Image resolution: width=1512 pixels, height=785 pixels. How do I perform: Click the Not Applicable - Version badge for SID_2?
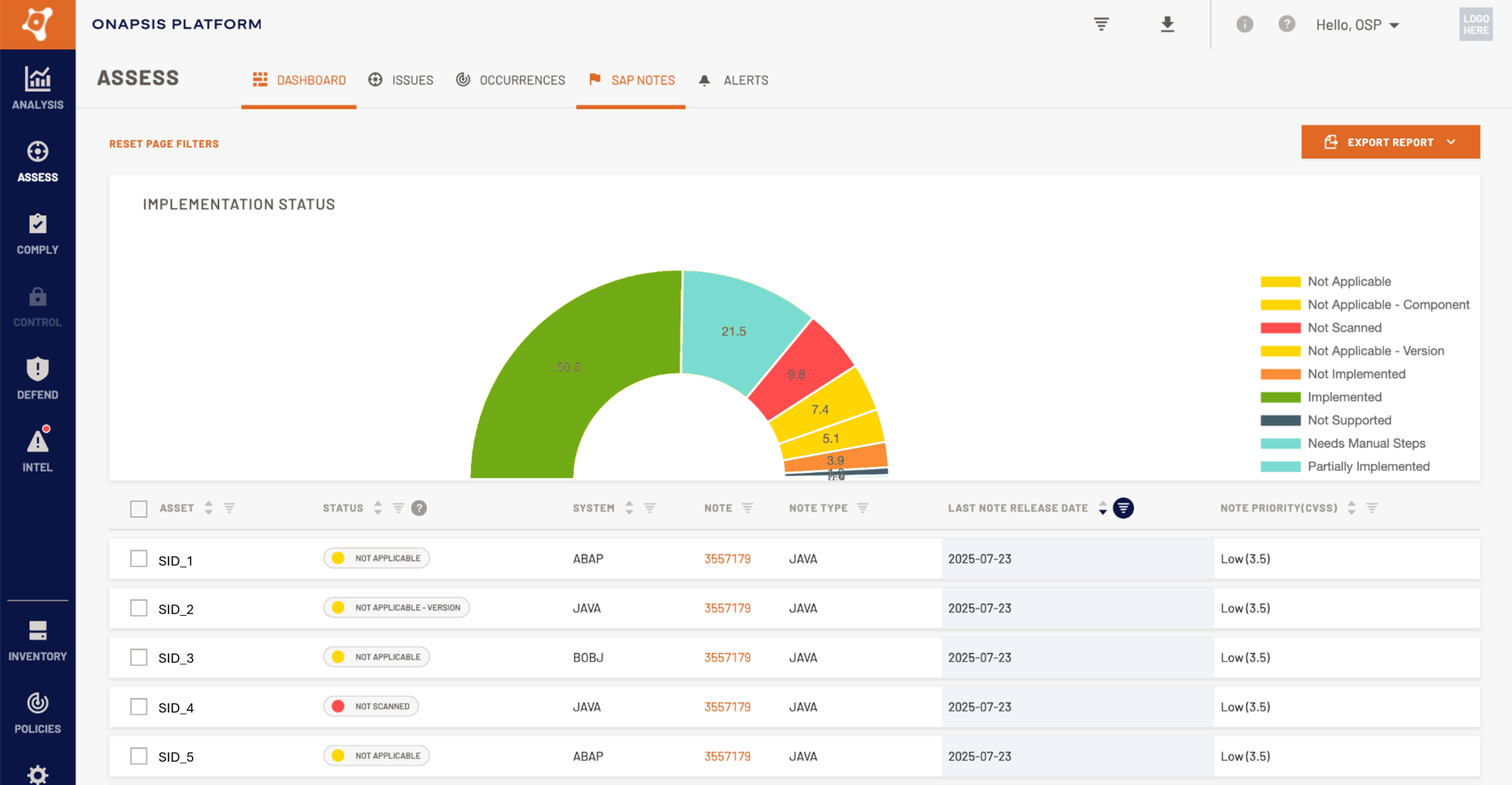click(x=396, y=607)
